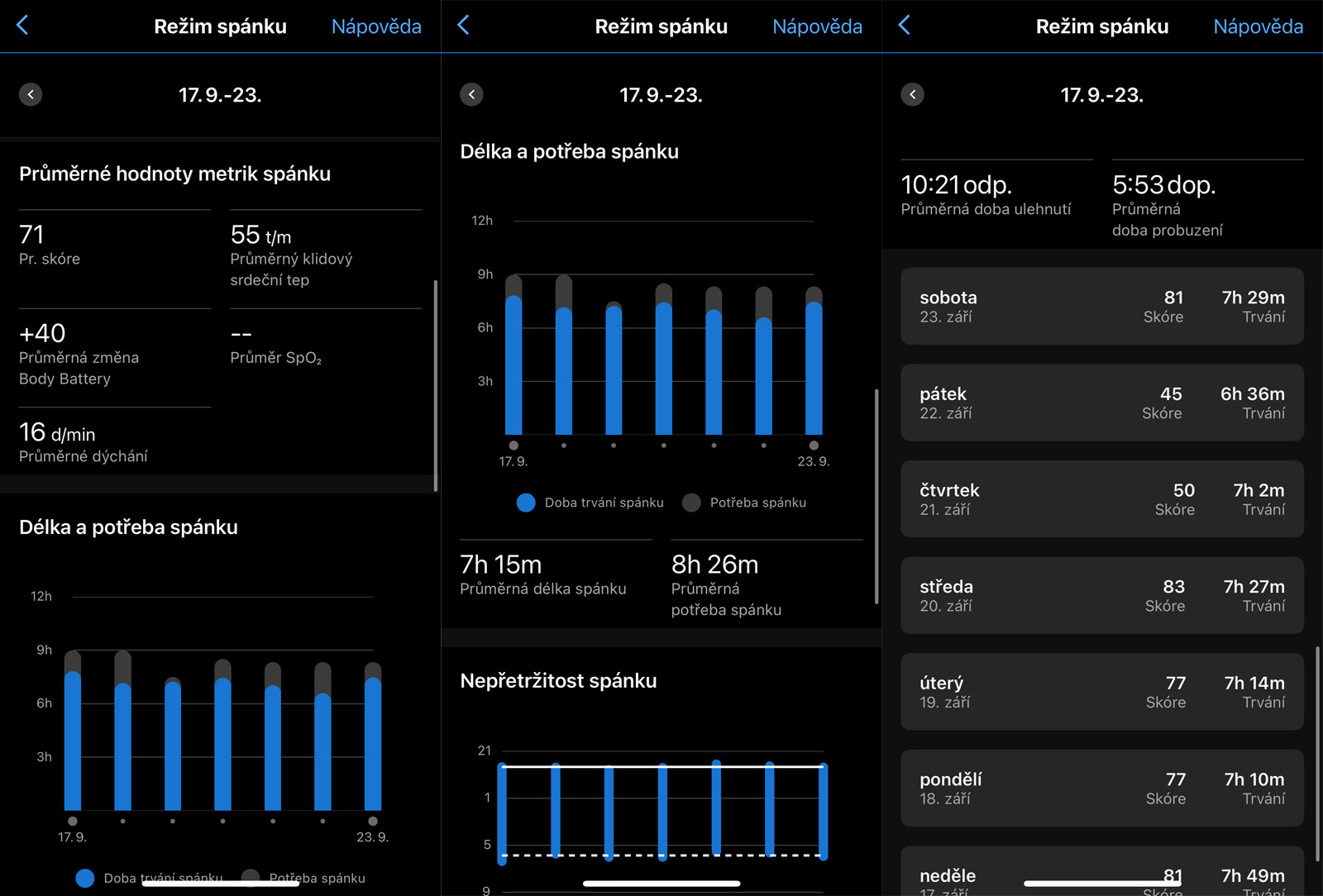1323x896 pixels.
Task: Click the scrollbar on the right screen
Action: 1317,752
